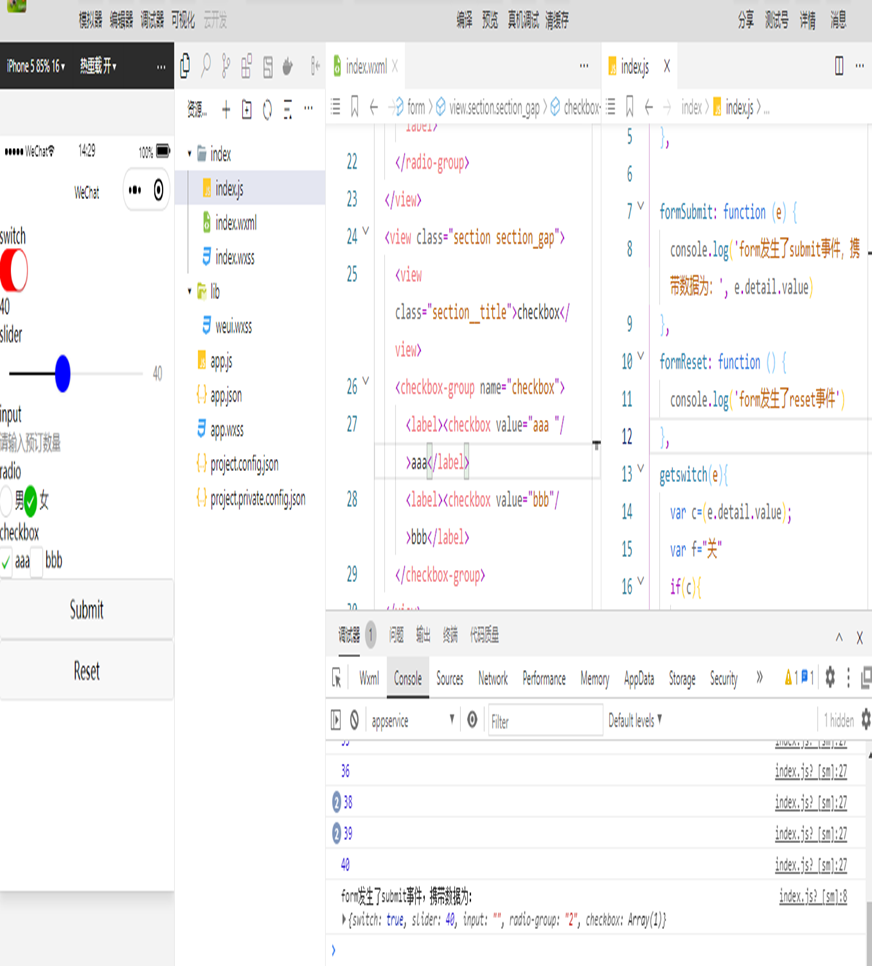This screenshot has width=872, height=966.
Task: Click the Submit button
Action: [x=87, y=609]
